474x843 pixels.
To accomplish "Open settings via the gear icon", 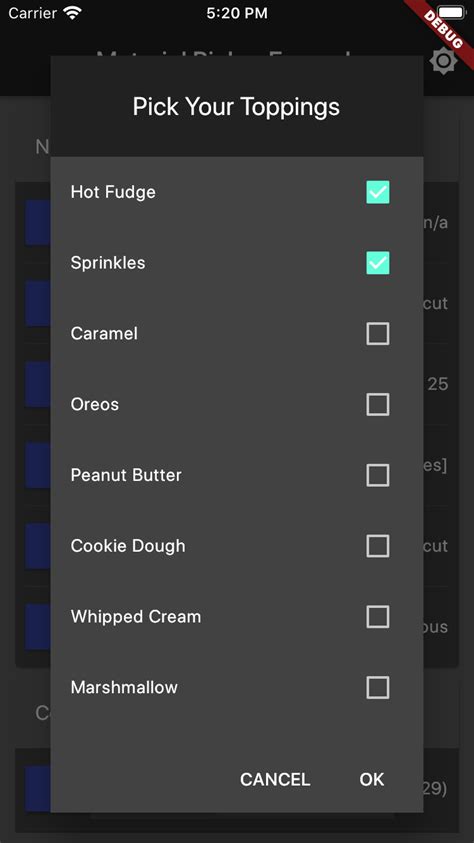I will (443, 61).
